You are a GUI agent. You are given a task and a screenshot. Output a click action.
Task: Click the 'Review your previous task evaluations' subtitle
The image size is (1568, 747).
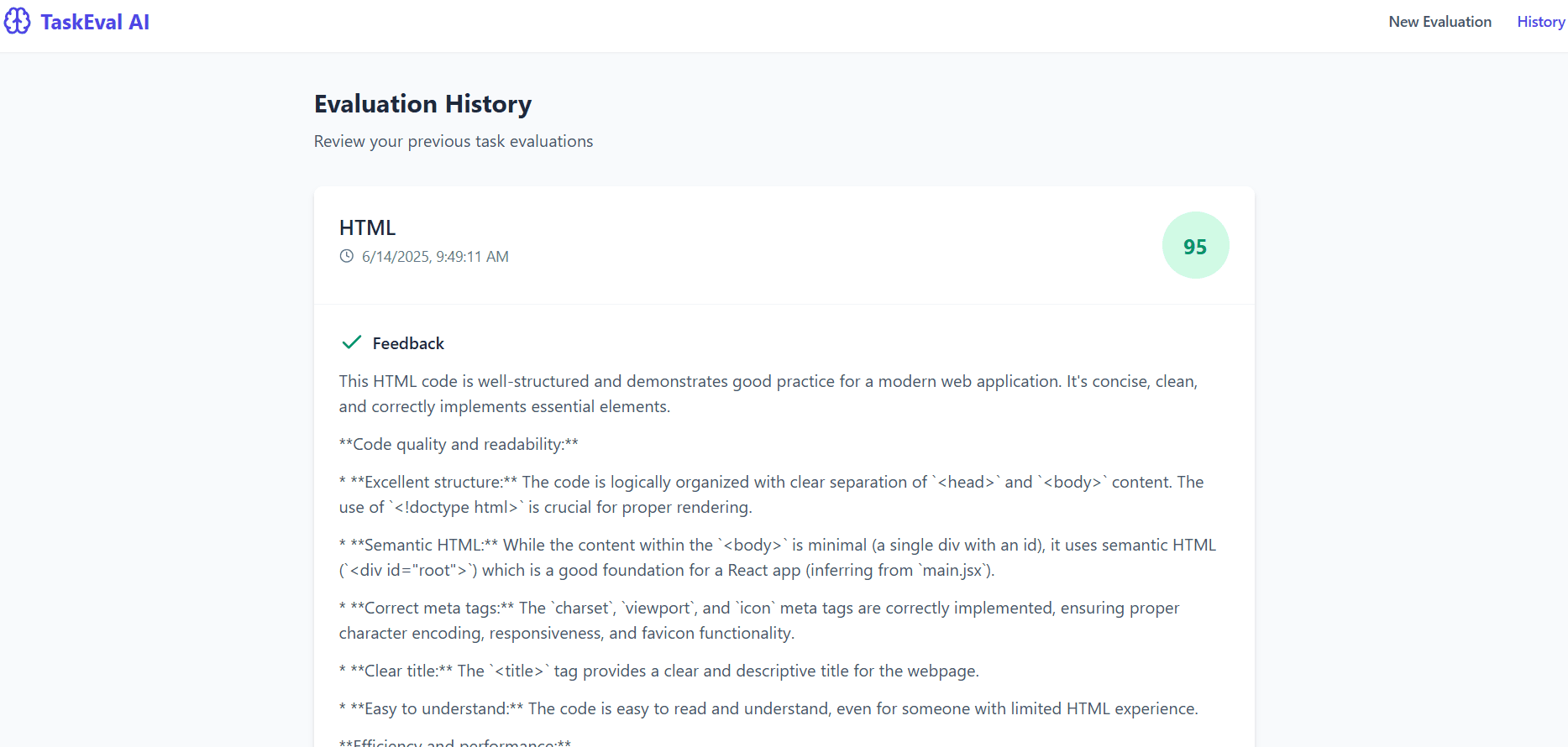pos(454,141)
